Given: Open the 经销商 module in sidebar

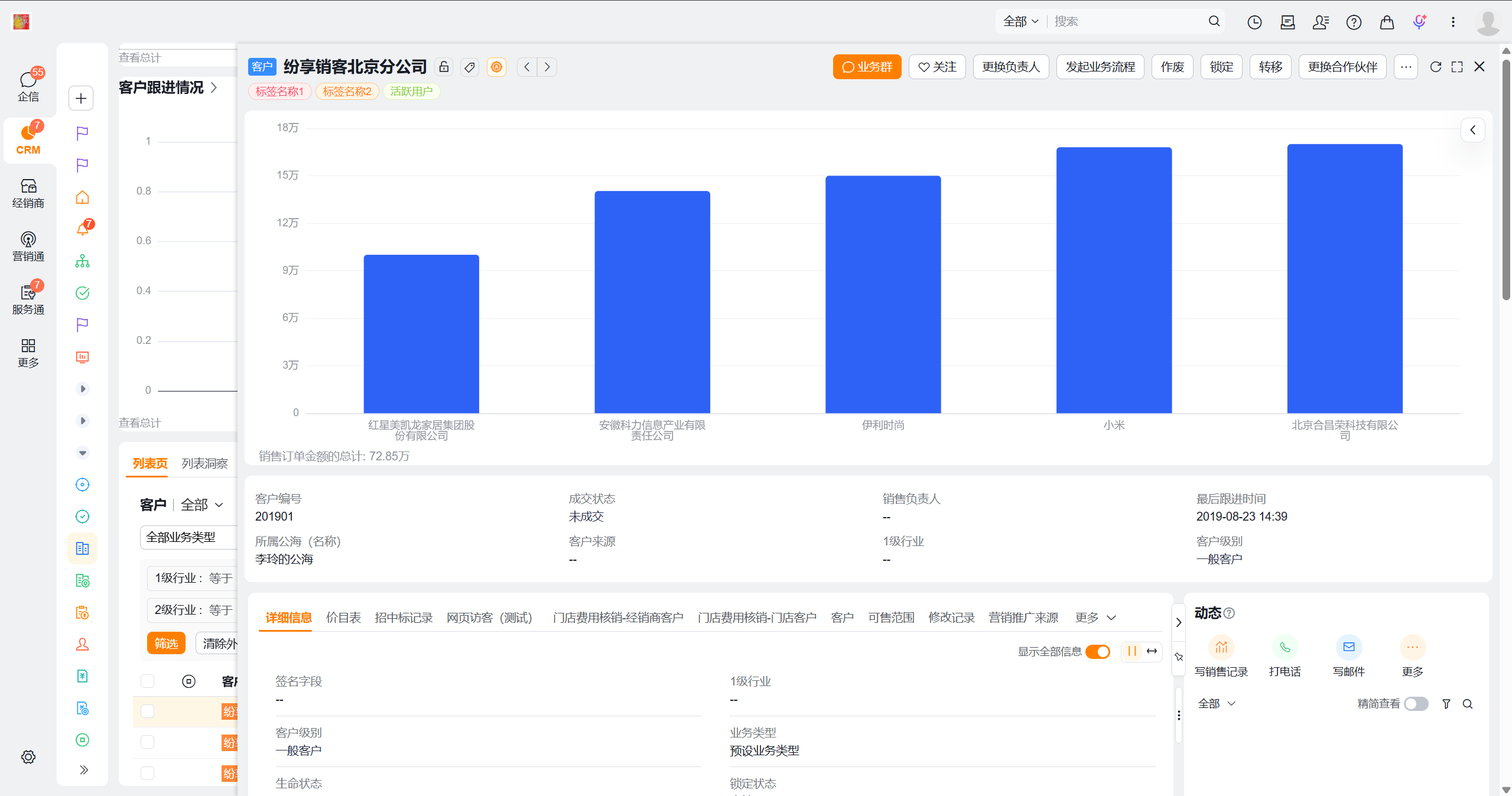Looking at the screenshot, I should click(28, 193).
